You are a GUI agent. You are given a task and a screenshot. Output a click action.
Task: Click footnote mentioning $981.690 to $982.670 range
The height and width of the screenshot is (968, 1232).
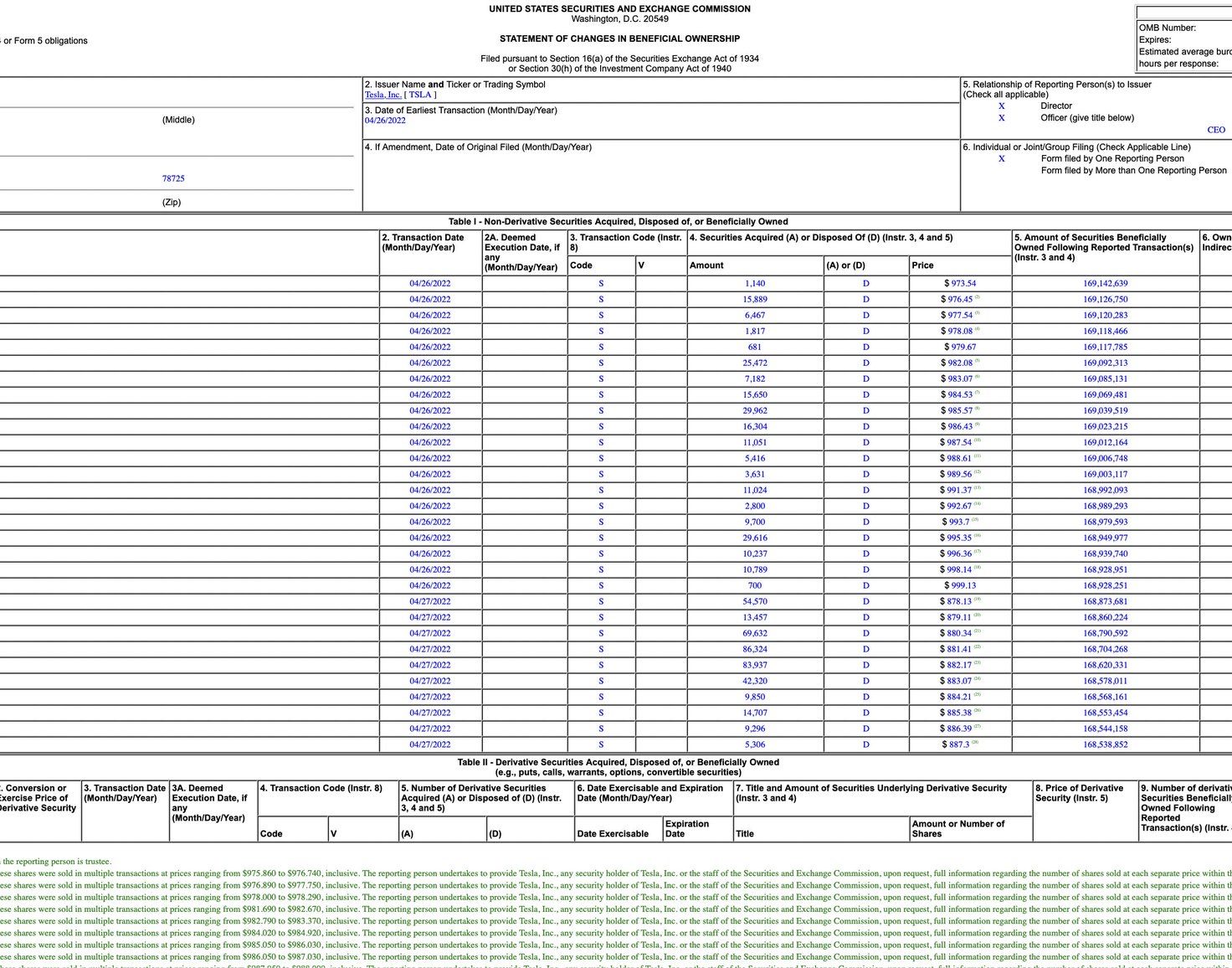pyautogui.click(x=616, y=909)
